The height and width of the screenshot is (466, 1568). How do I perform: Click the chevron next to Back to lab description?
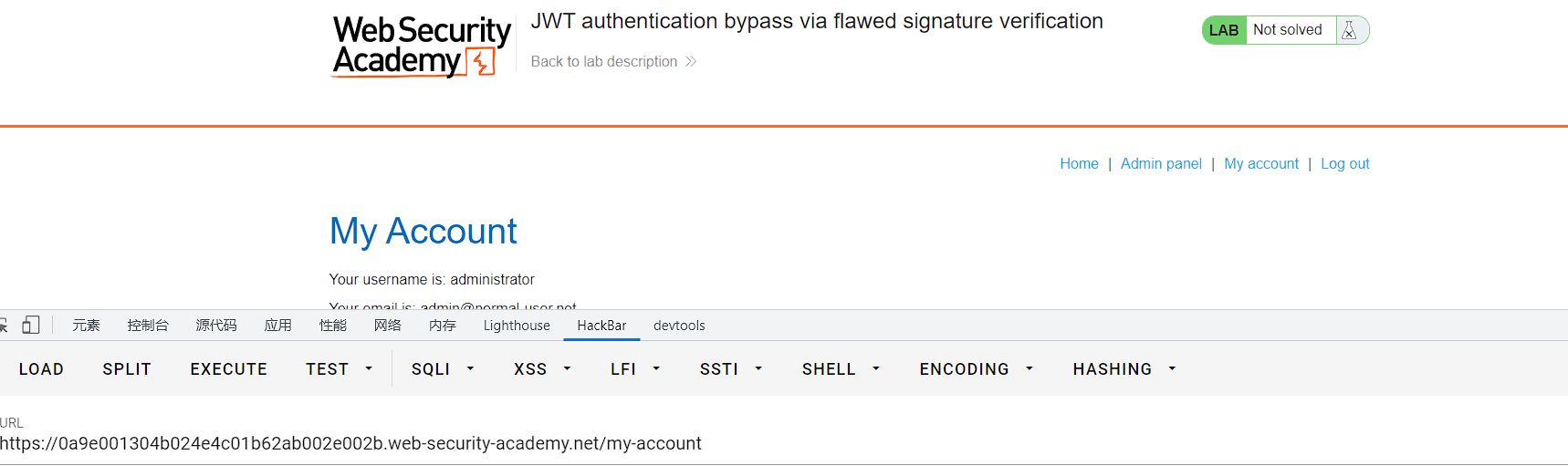(691, 61)
